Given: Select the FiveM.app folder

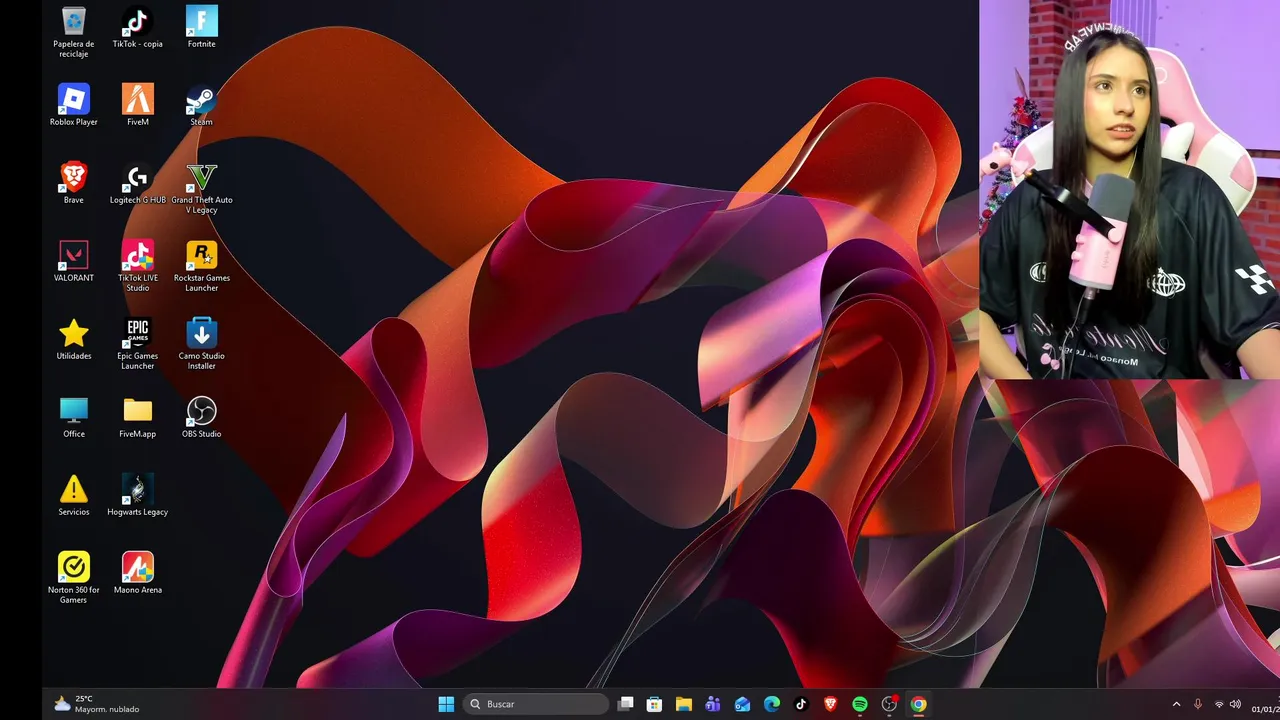Looking at the screenshot, I should click(x=137, y=417).
